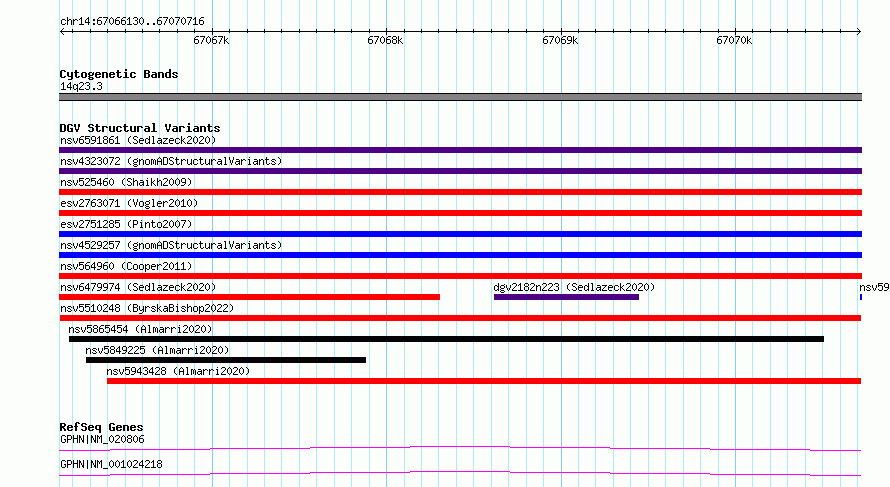
Task: Click the nsv4323072 (gnomADStructuralVariants) label
Action: pos(171,161)
